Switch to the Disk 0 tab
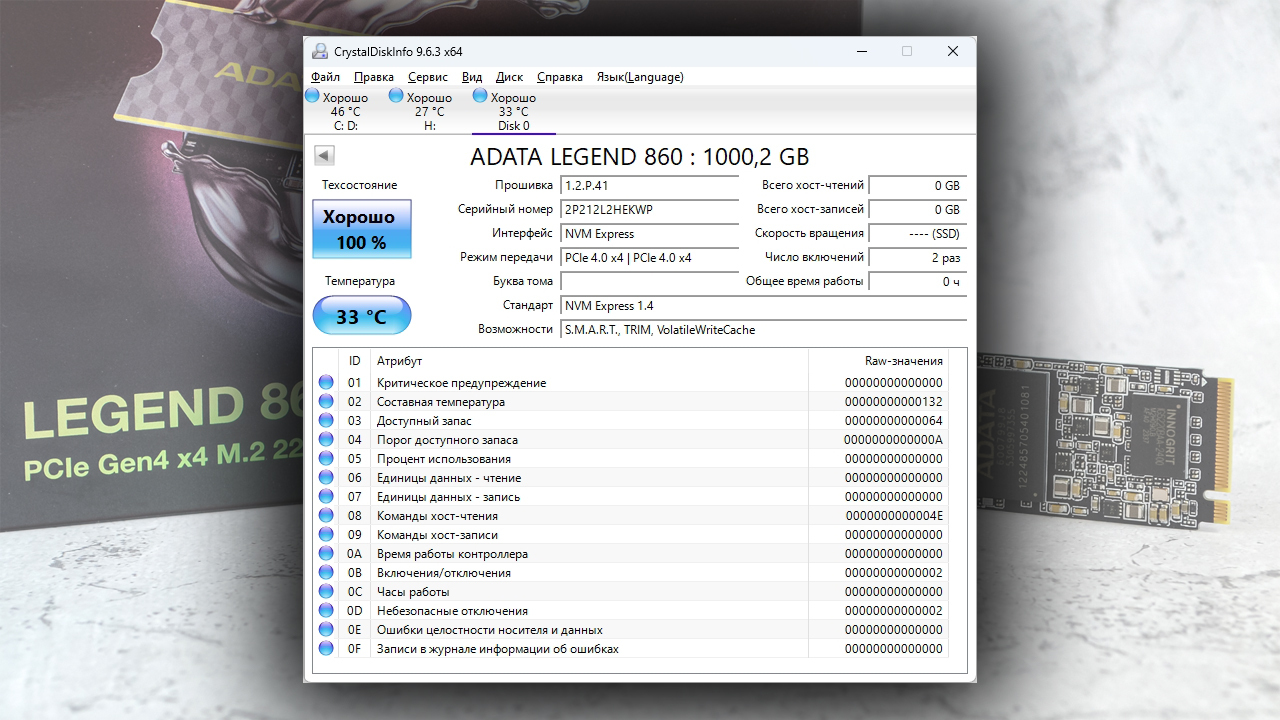The image size is (1280, 720). click(x=513, y=111)
